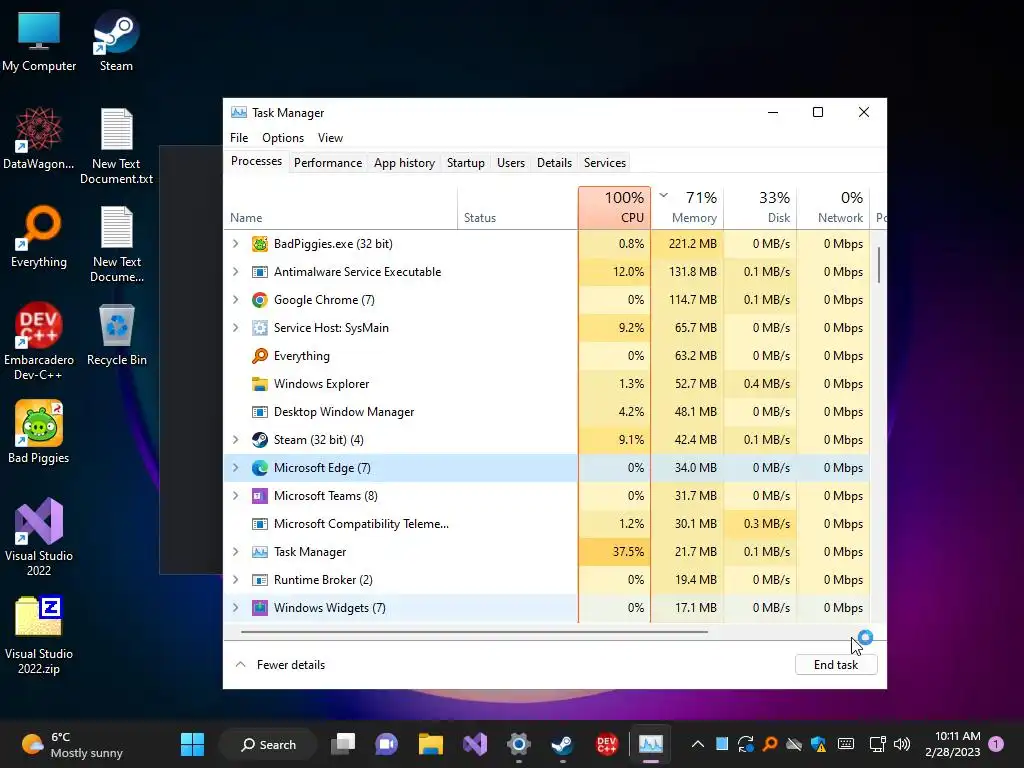Select the My Computer desktop icon
Screen dimensions: 1024x768
coord(39,40)
